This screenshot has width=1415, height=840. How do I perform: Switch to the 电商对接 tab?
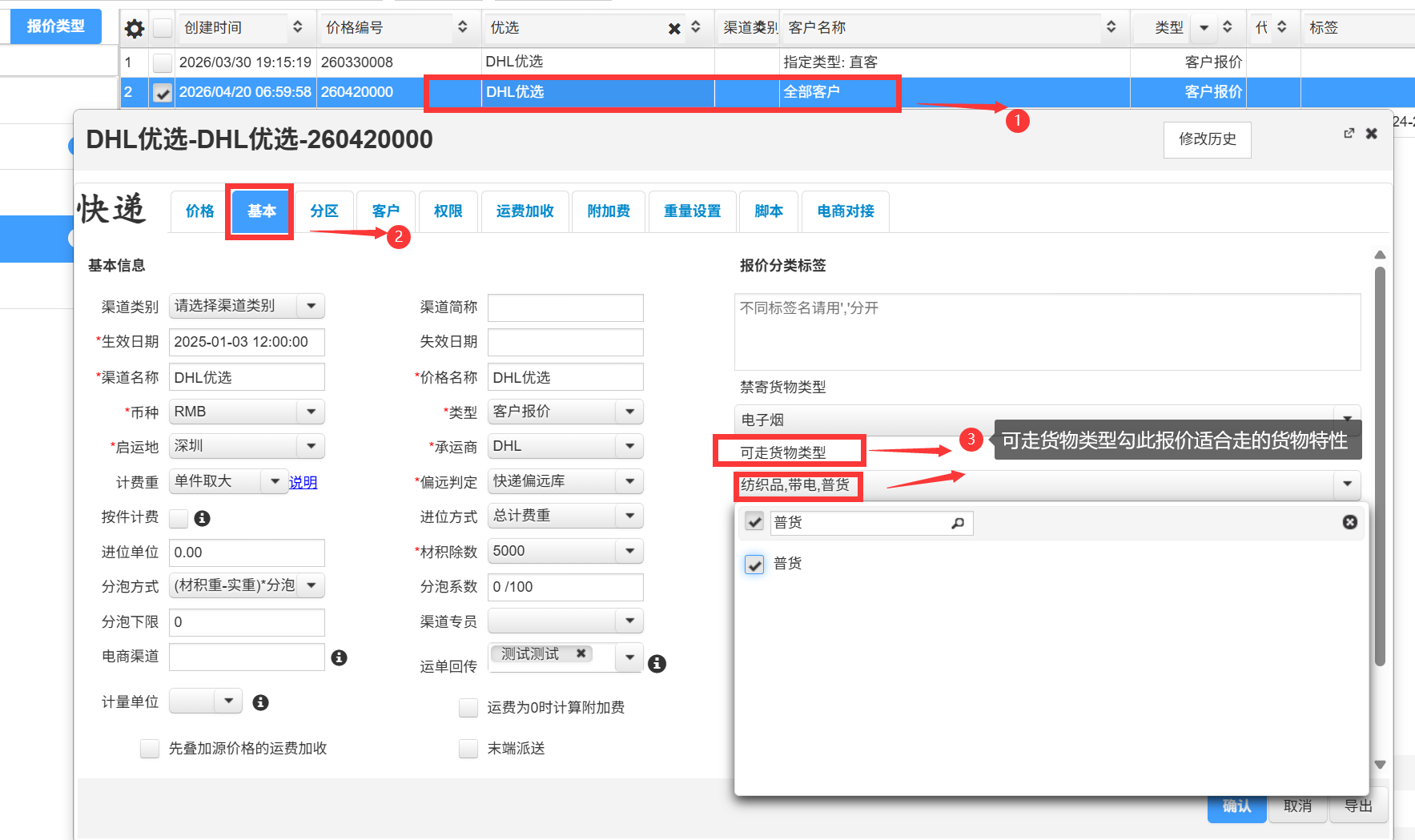click(x=846, y=211)
